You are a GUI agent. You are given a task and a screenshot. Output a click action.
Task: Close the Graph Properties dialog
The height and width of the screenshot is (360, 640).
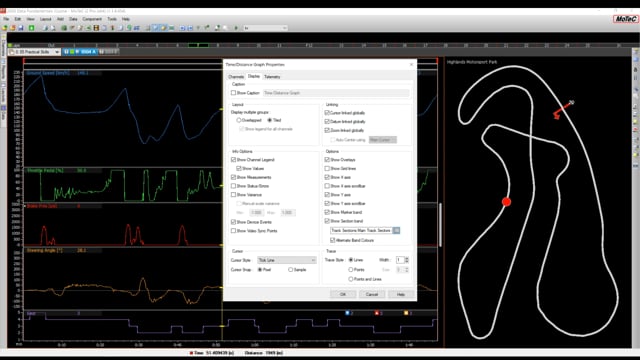coord(411,64)
